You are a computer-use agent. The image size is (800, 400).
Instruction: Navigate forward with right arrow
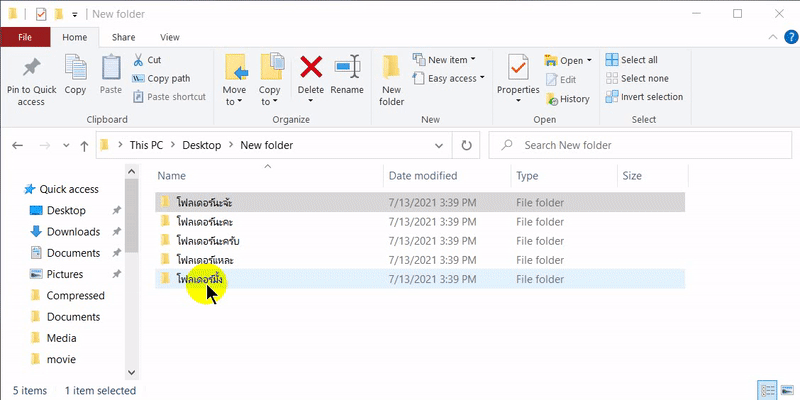click(45, 145)
